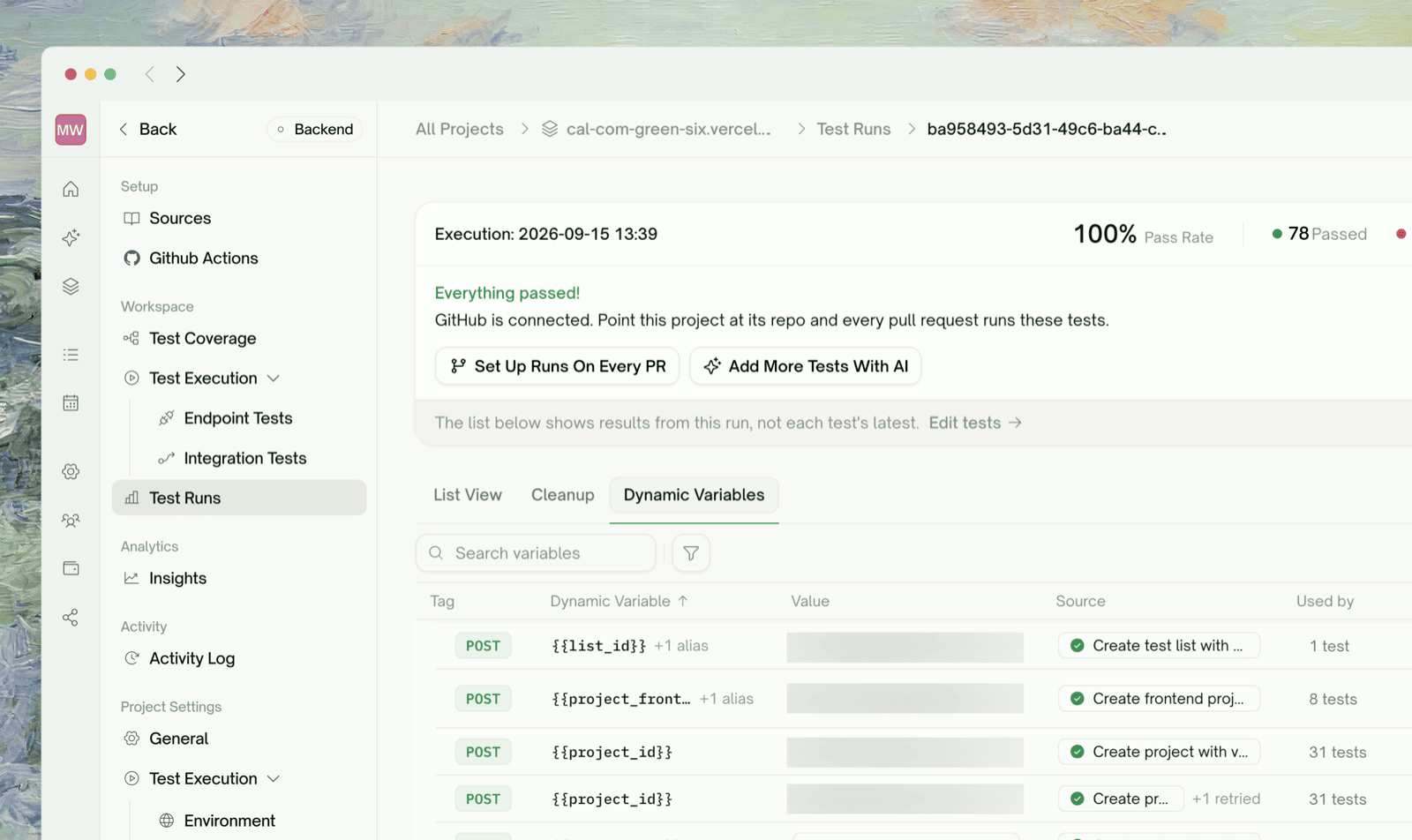This screenshot has width=1412, height=840.
Task: Sort by Dynamic Variable column arrow
Action: [x=683, y=601]
